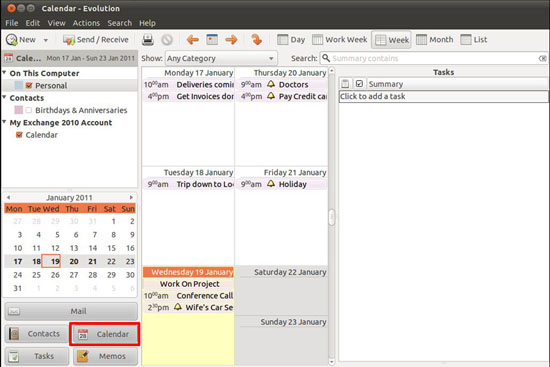
Task: Switch to Day view
Action: (x=291, y=40)
